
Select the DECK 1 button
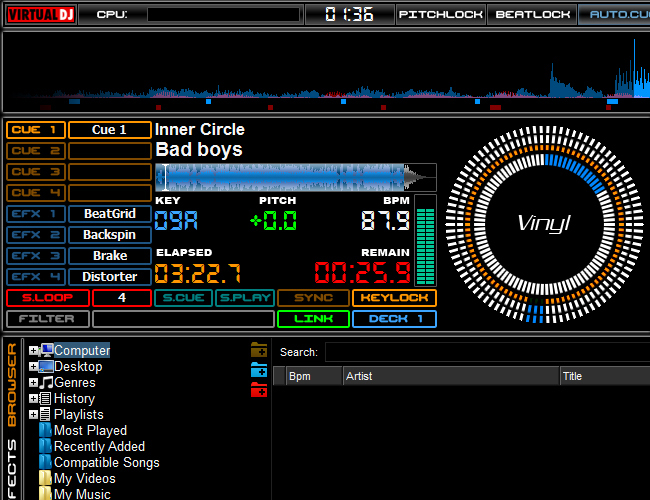394,319
